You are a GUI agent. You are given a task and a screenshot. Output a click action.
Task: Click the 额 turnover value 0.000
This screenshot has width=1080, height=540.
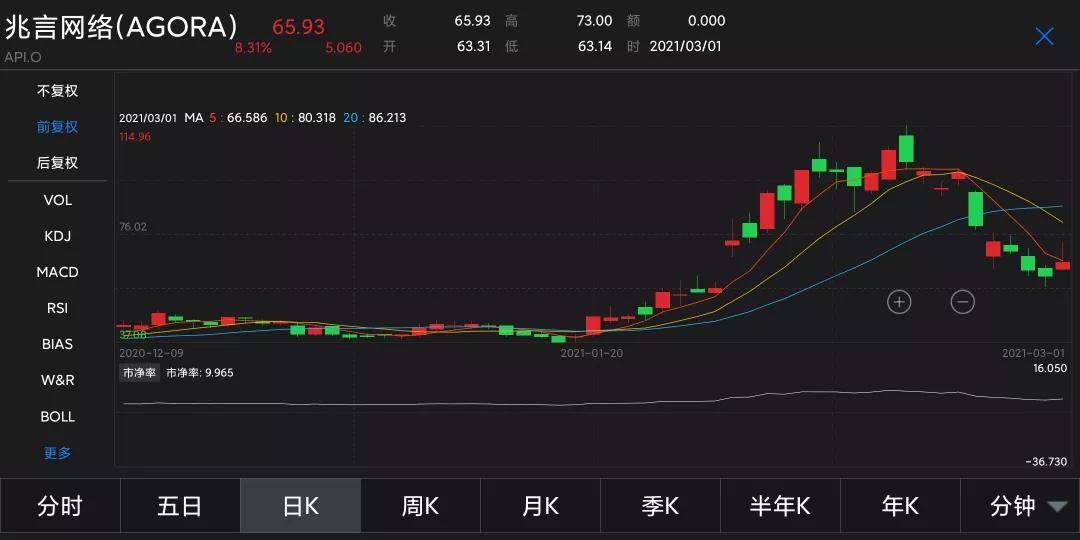click(707, 21)
